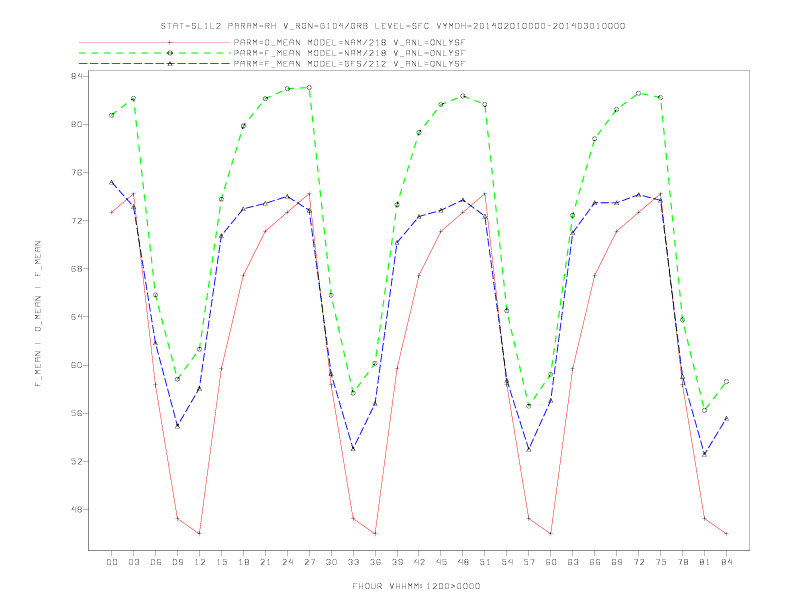
Task: Click y-axis tick label 68
Action: tap(77, 269)
